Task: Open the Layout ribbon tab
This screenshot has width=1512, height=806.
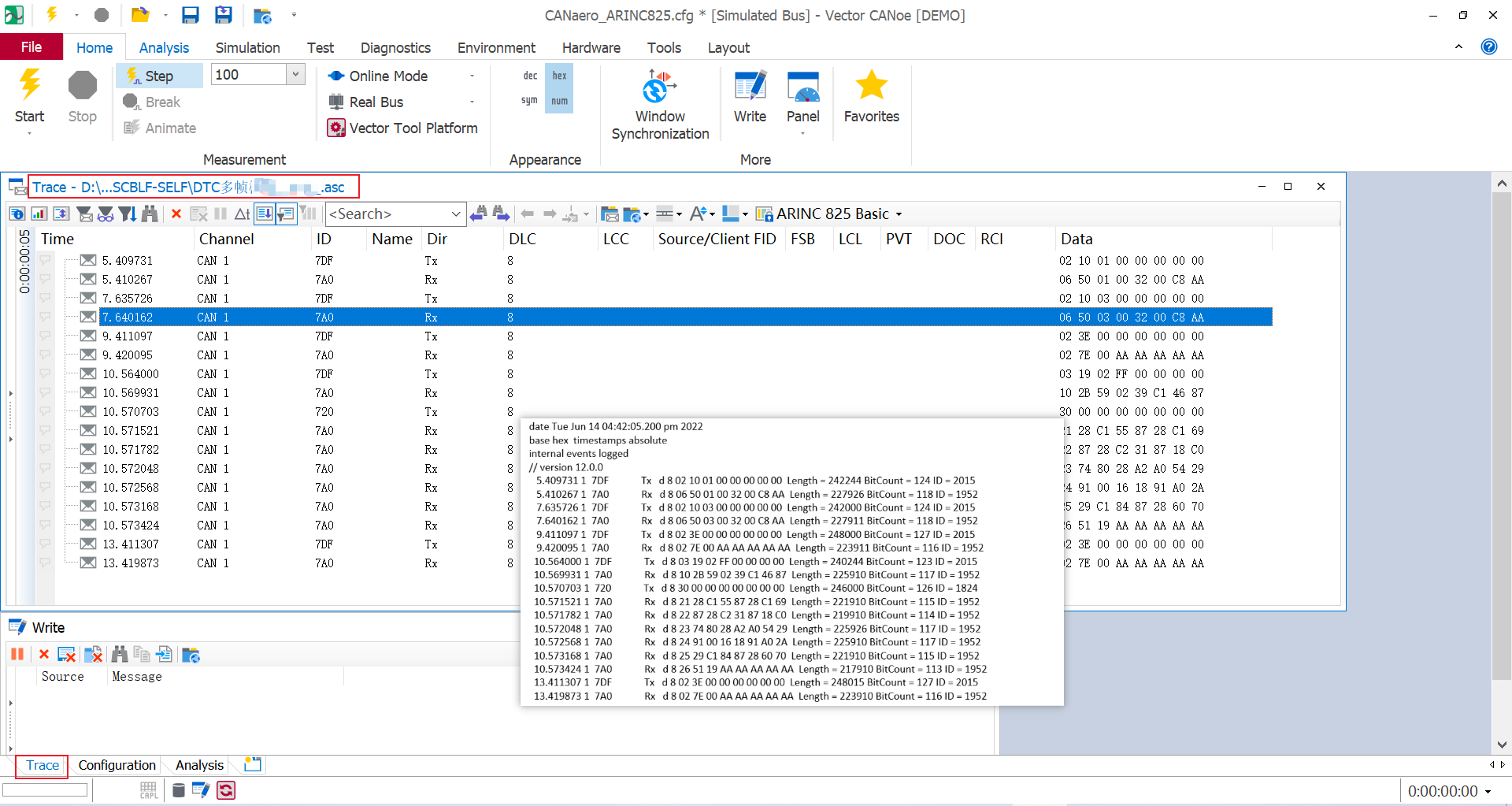Action: [728, 48]
